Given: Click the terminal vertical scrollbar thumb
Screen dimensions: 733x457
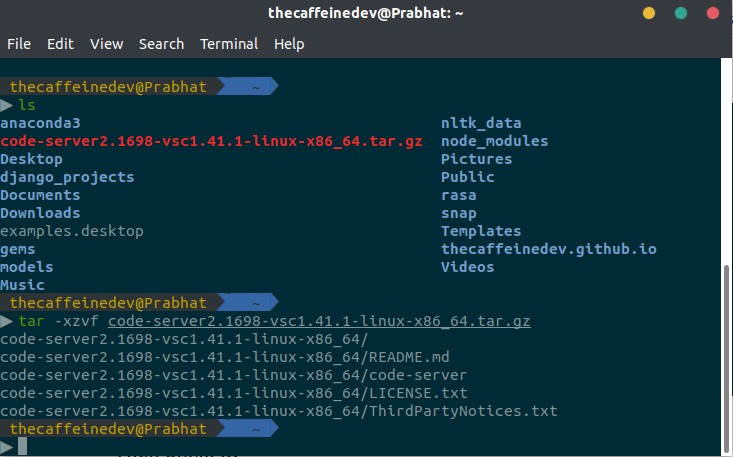Looking at the screenshot, I should 726,357.
